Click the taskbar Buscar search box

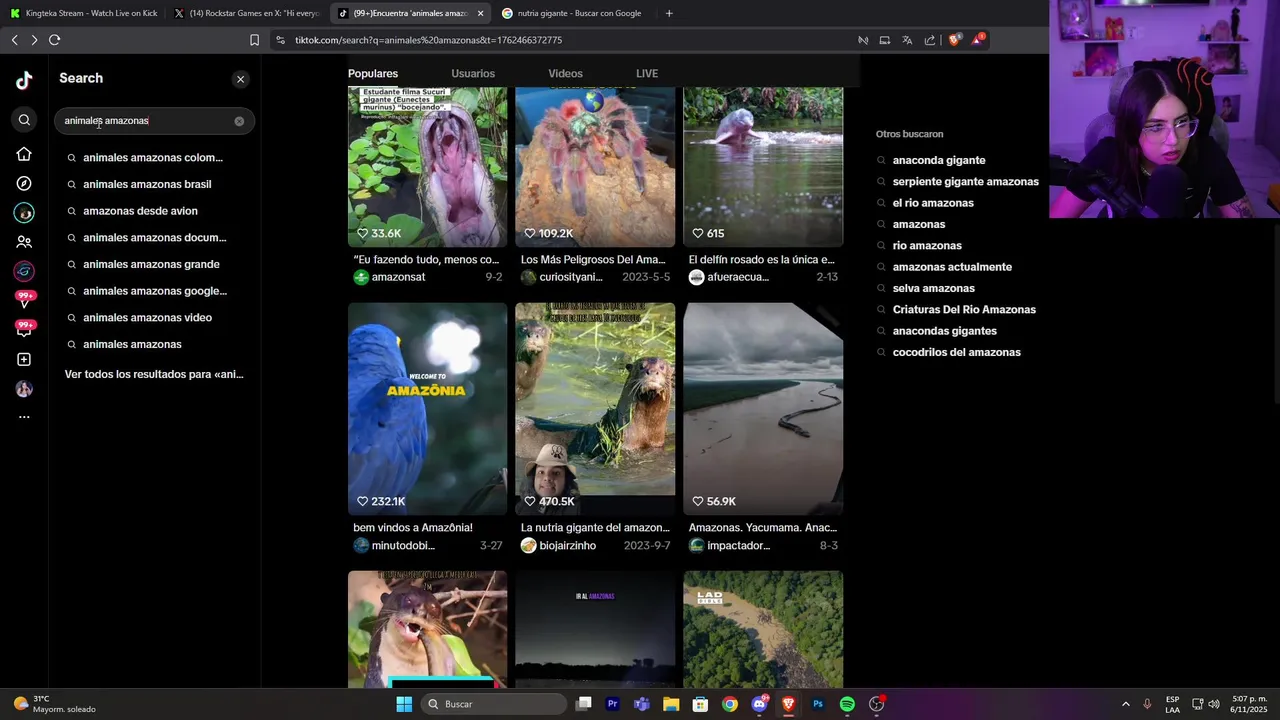pos(494,704)
